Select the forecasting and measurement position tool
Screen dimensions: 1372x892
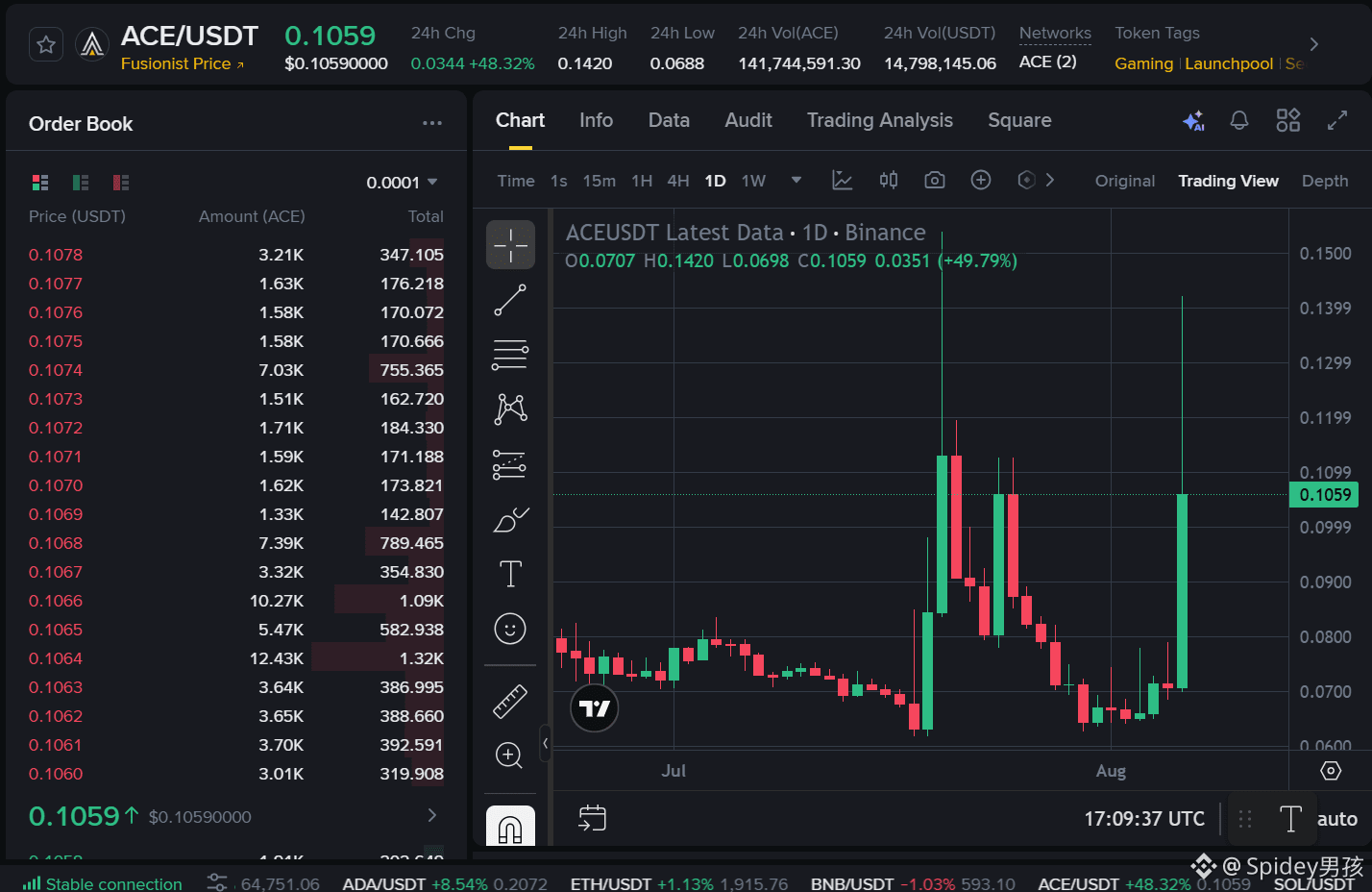pyautogui.click(x=510, y=464)
